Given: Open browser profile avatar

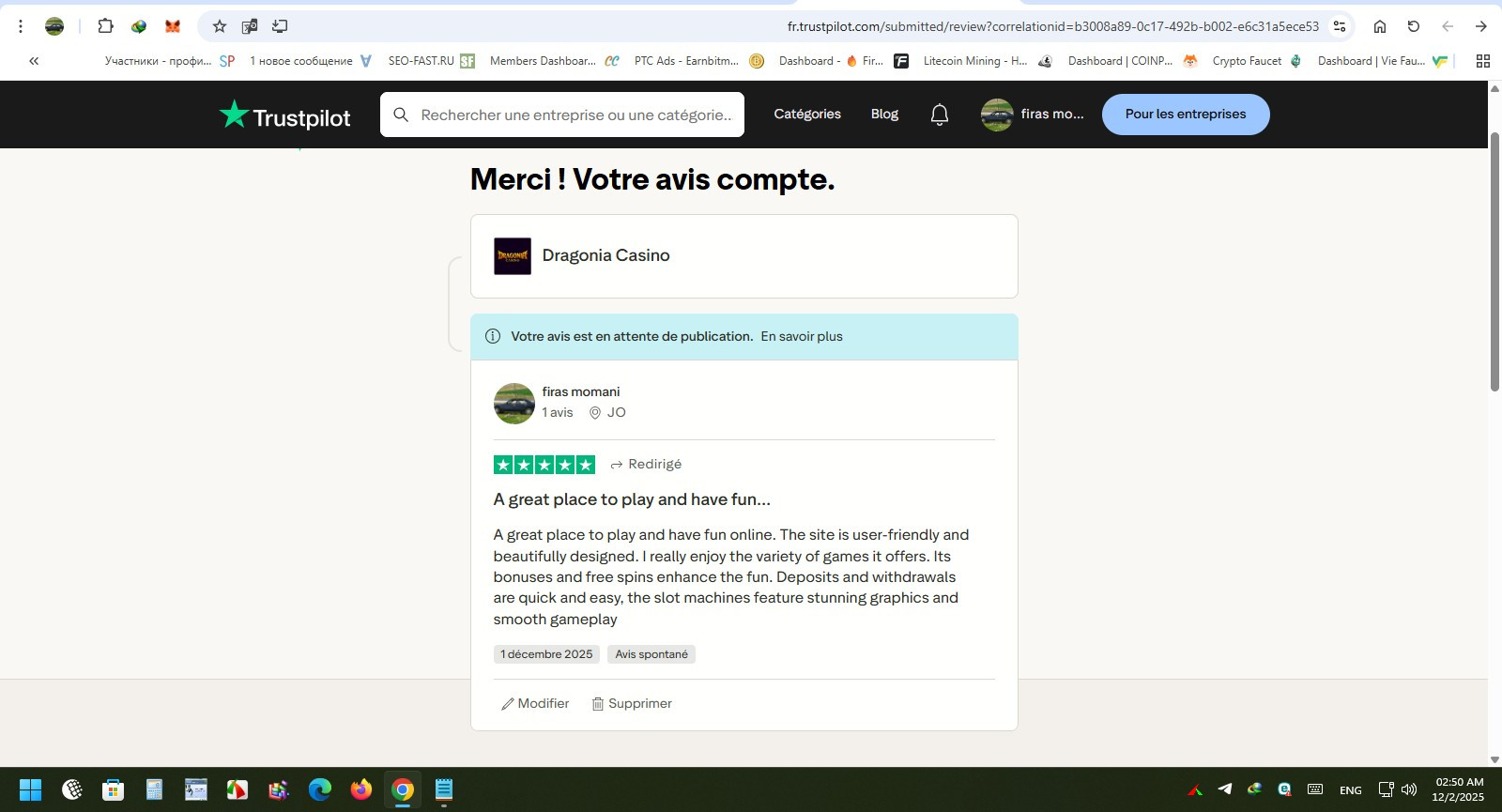Looking at the screenshot, I should click(54, 26).
